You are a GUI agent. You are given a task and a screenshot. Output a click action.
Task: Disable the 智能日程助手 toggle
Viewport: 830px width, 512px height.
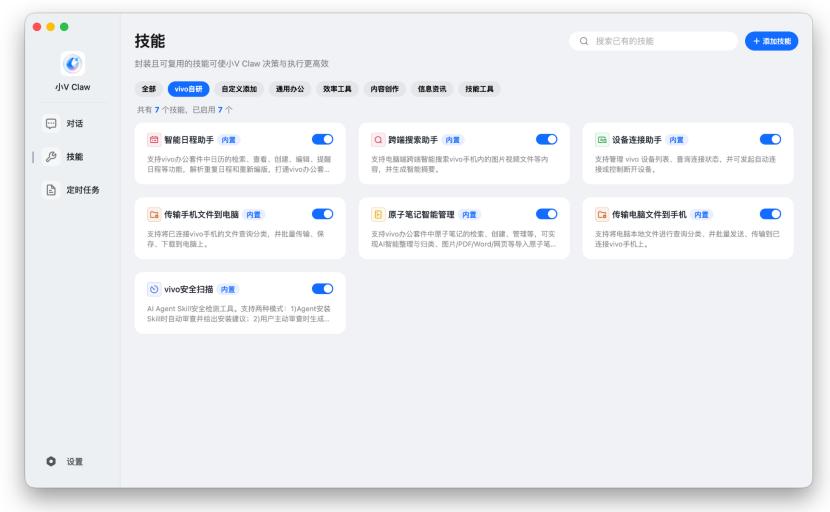322,139
